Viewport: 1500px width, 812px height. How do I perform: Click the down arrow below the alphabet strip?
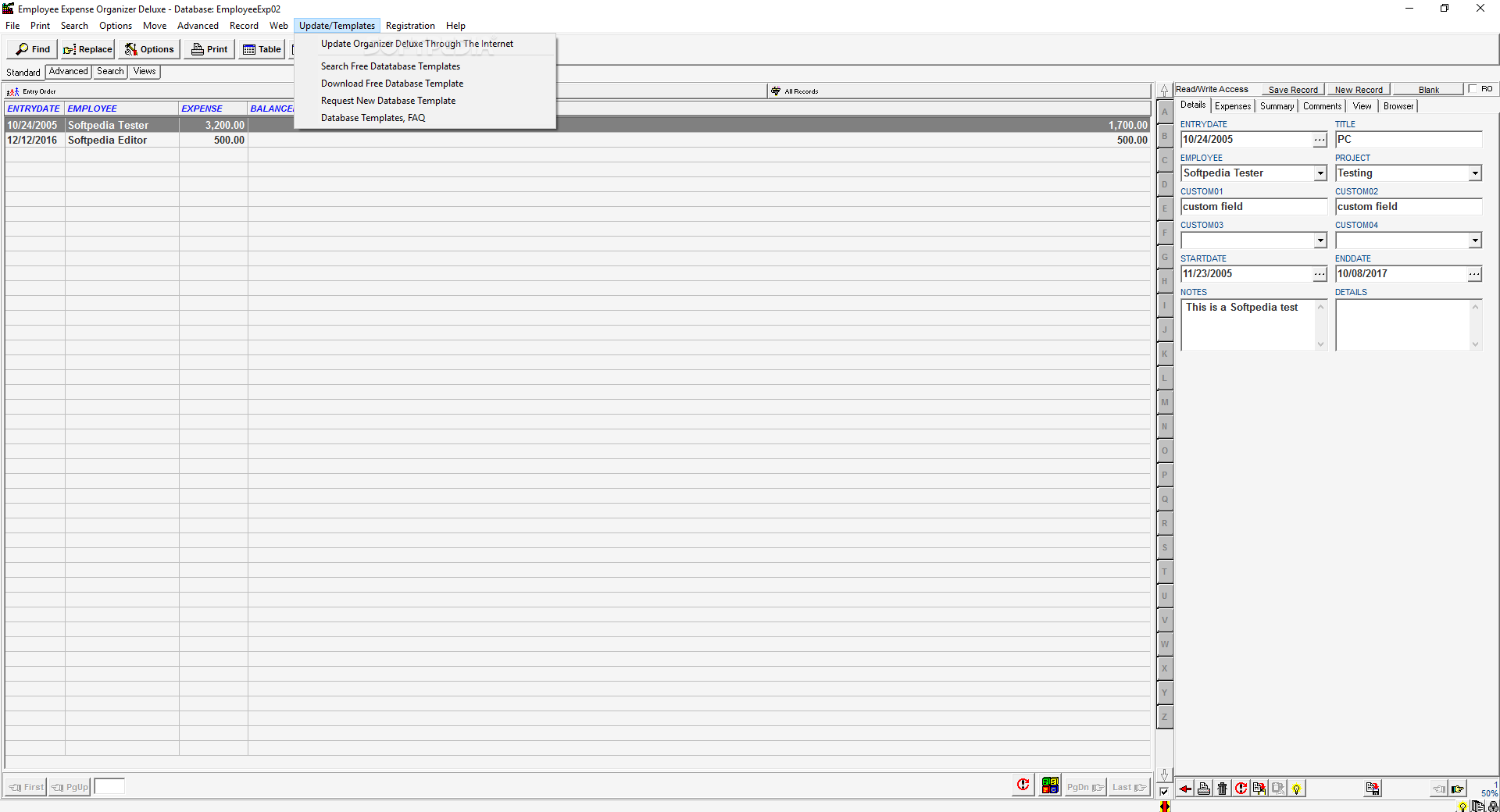[x=1164, y=775]
